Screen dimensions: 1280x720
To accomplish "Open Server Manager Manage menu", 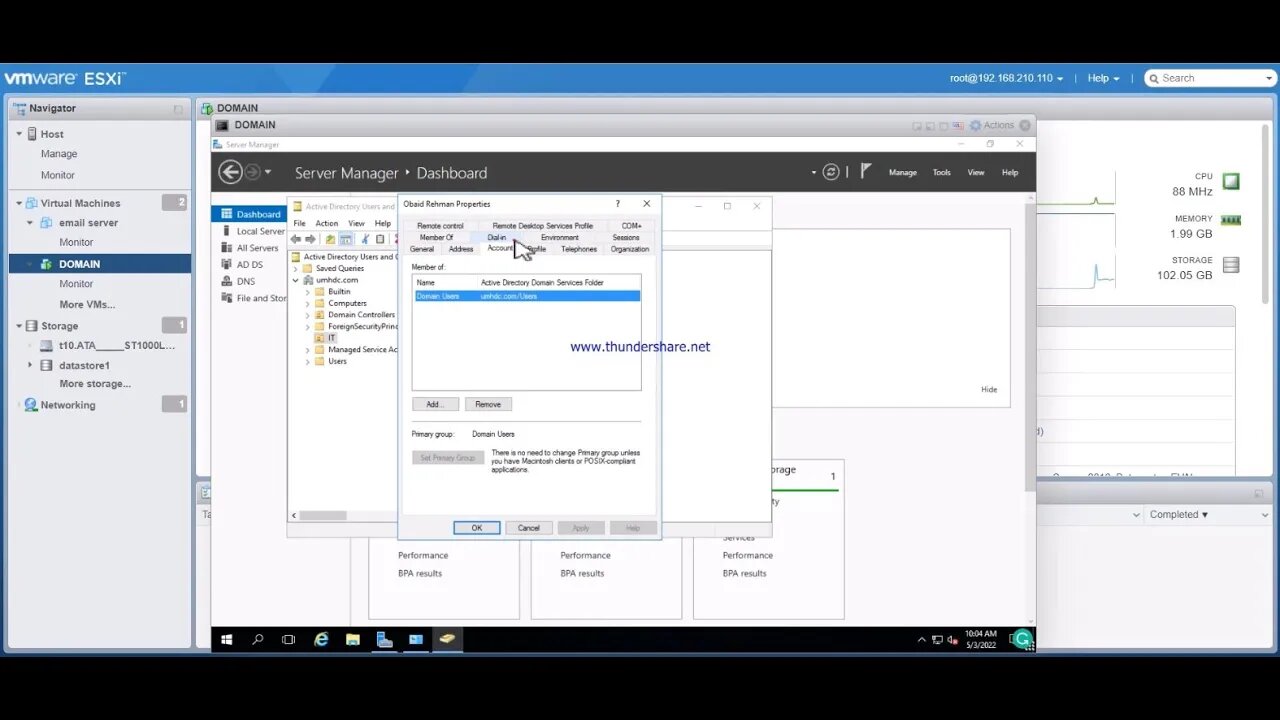I will (x=903, y=172).
